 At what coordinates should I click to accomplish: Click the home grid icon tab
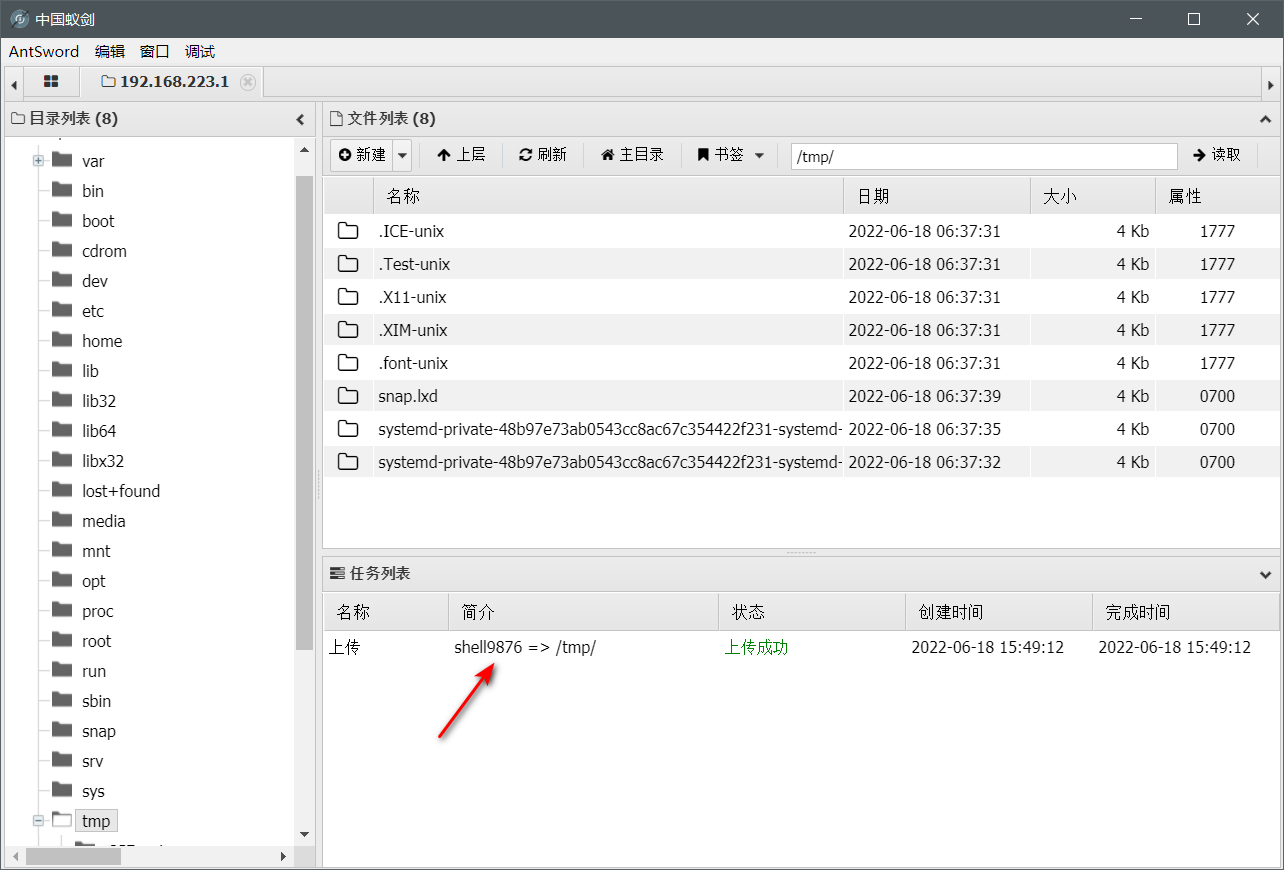(x=51, y=82)
